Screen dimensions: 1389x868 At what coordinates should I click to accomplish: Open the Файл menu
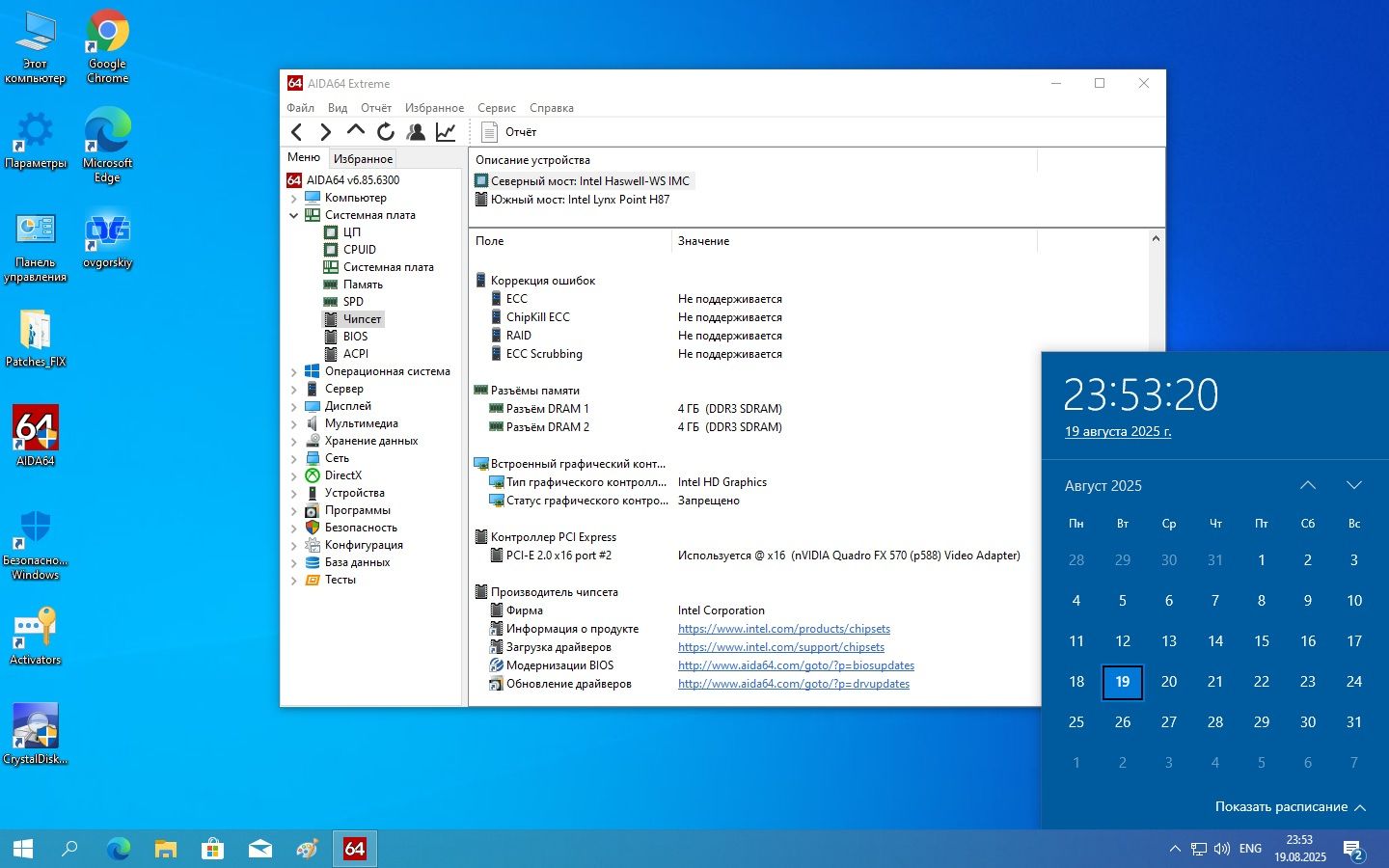point(300,108)
